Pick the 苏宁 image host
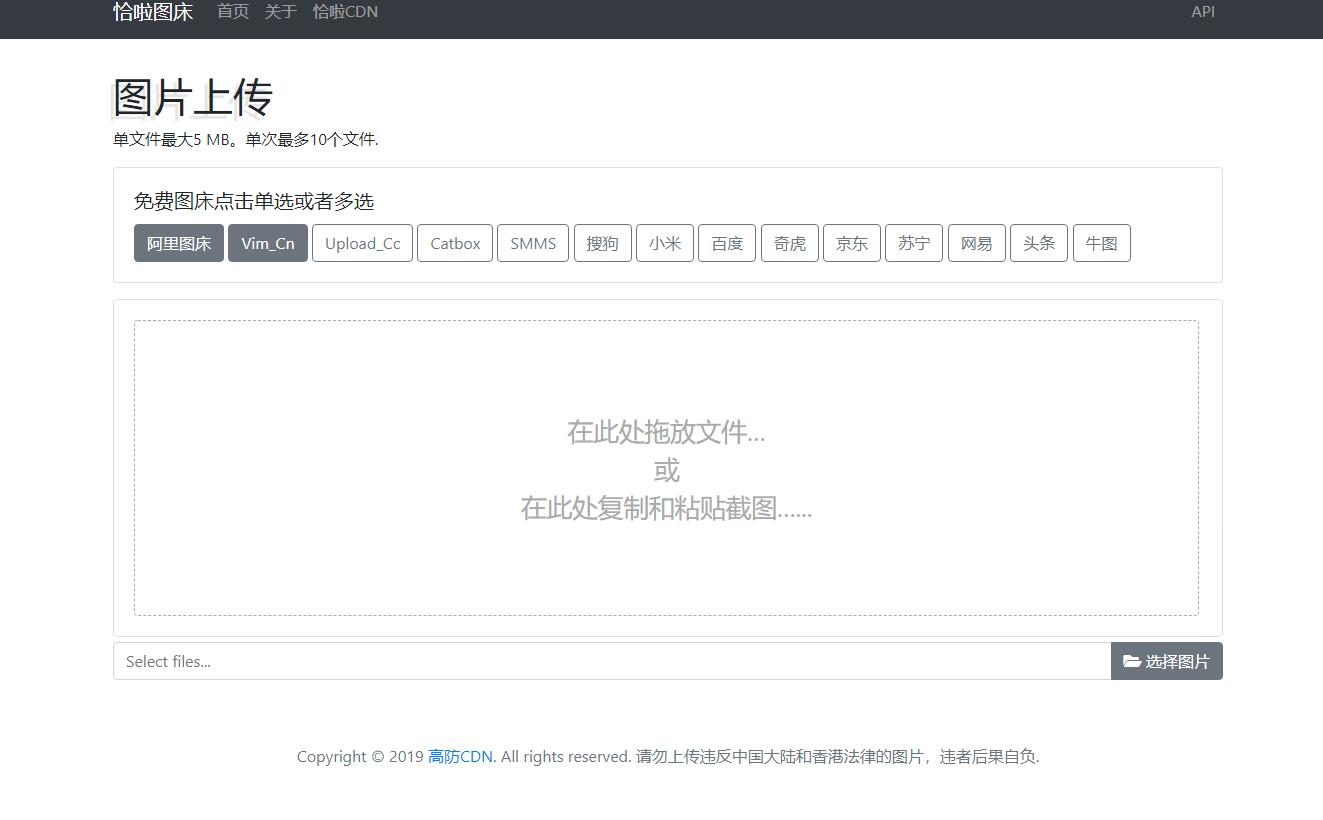The height and width of the screenshot is (820, 1323). [x=914, y=243]
